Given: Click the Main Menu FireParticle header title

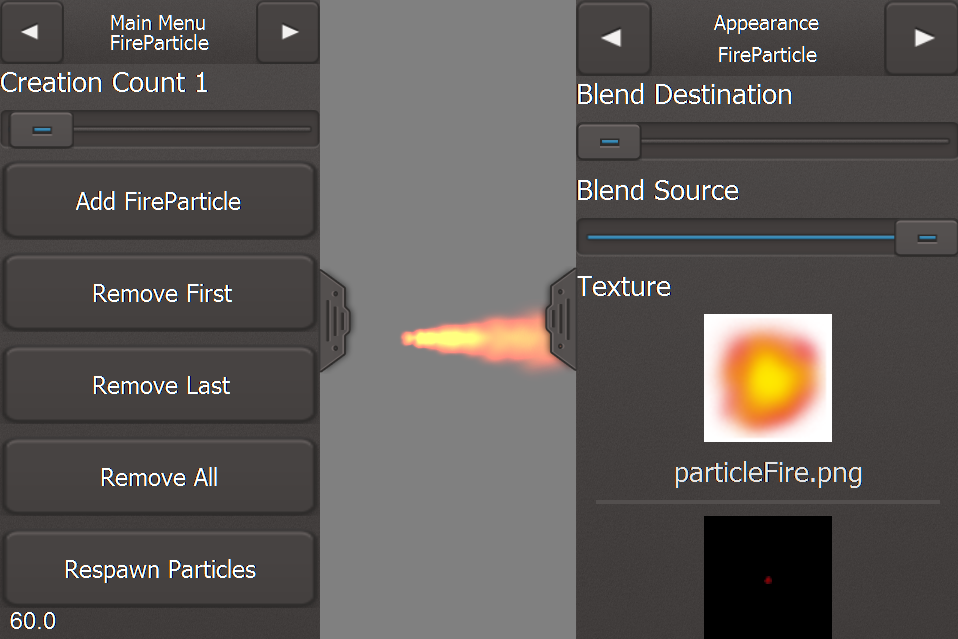Looking at the screenshot, I should pyautogui.click(x=159, y=32).
